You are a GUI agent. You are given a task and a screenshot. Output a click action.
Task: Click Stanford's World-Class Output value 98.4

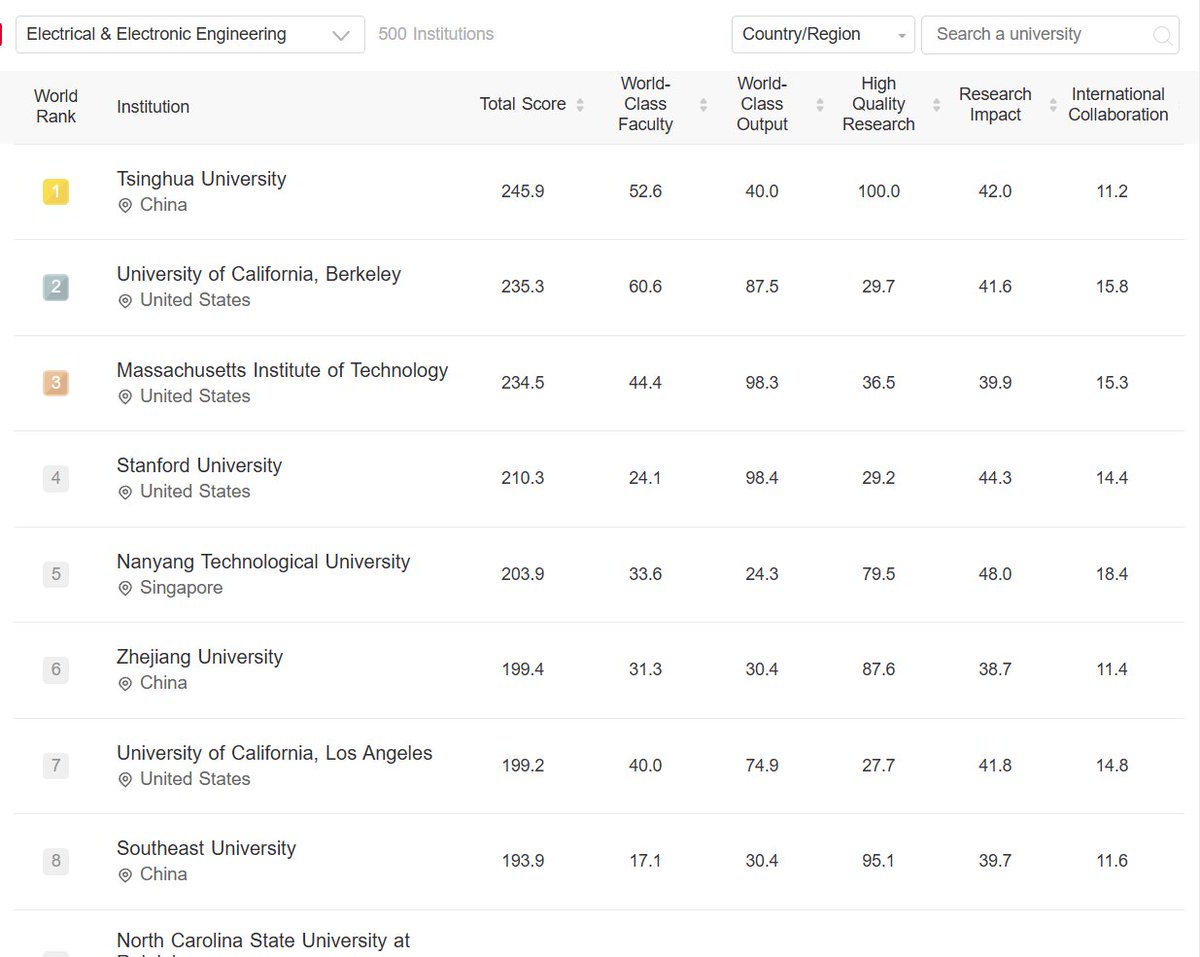[762, 478]
